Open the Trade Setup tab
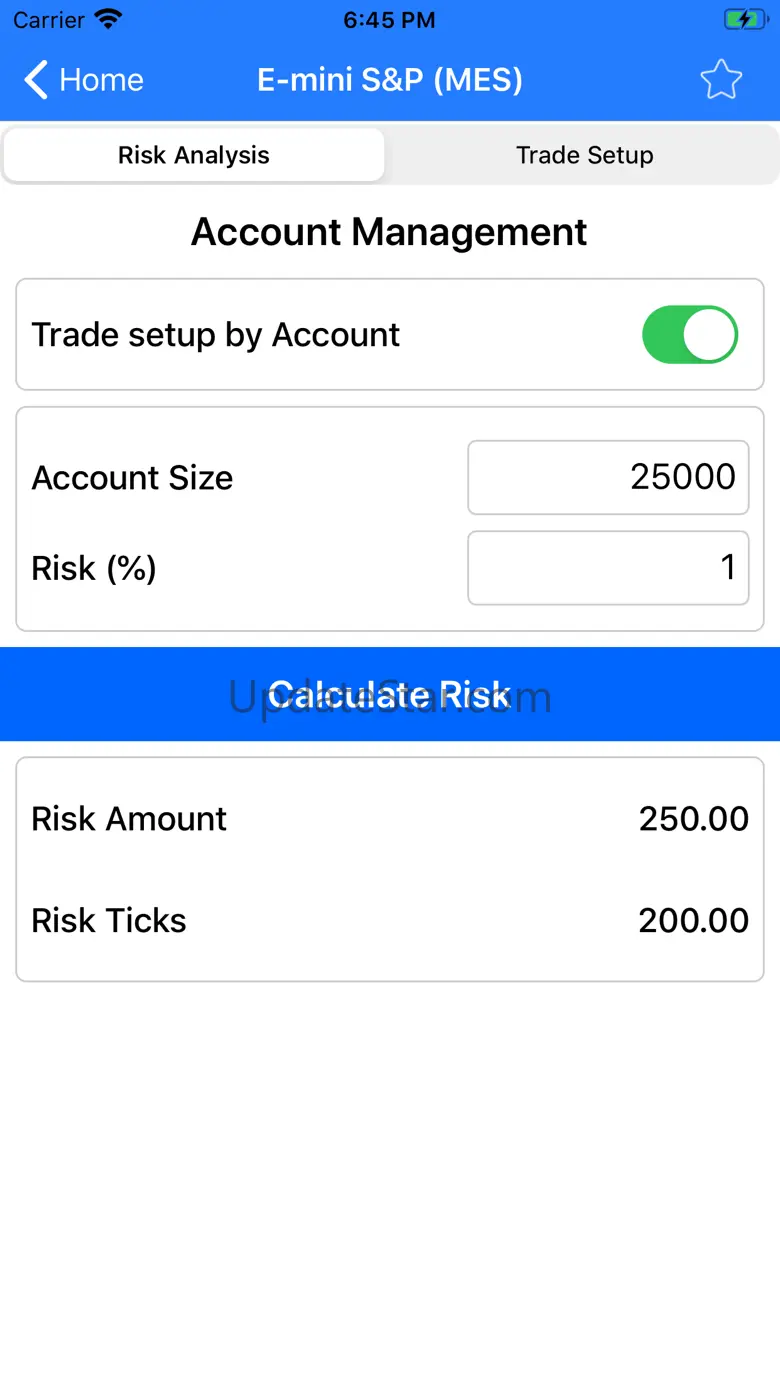 (x=585, y=155)
